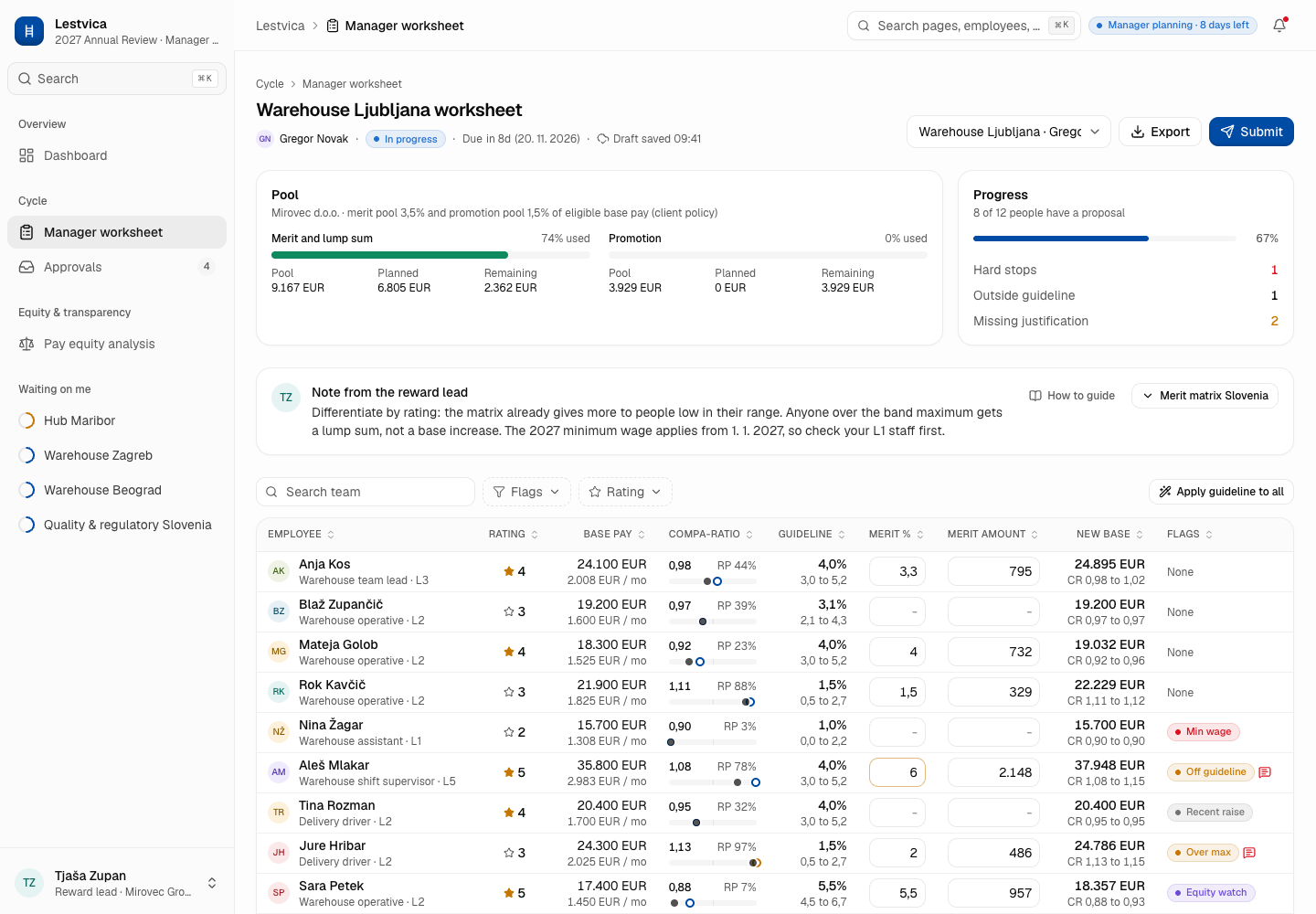Open the notifications bell
Screen dimensions: 1316x914
coord(1279,26)
